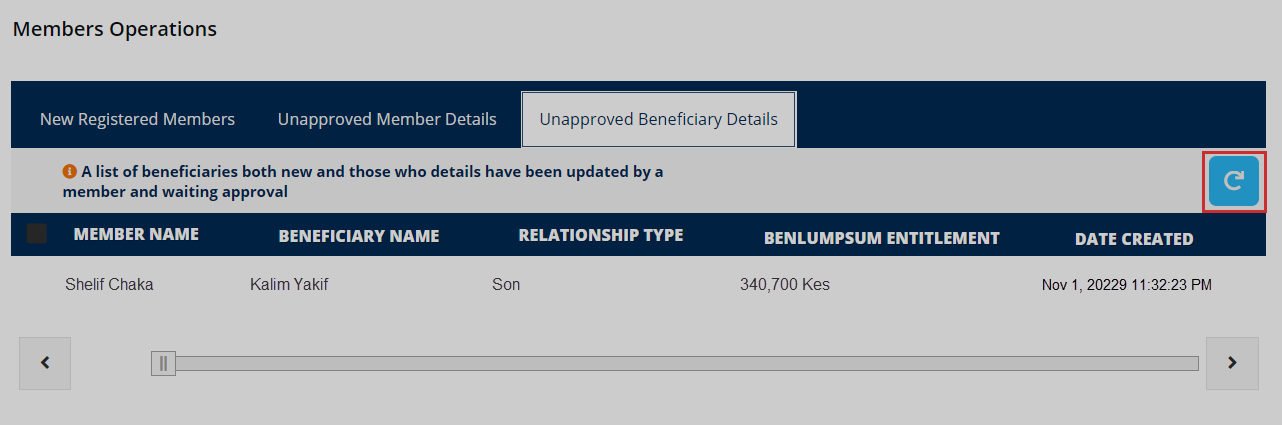The image size is (1282, 425).
Task: Sort by the Beneficiary Name column header
Action: point(359,236)
